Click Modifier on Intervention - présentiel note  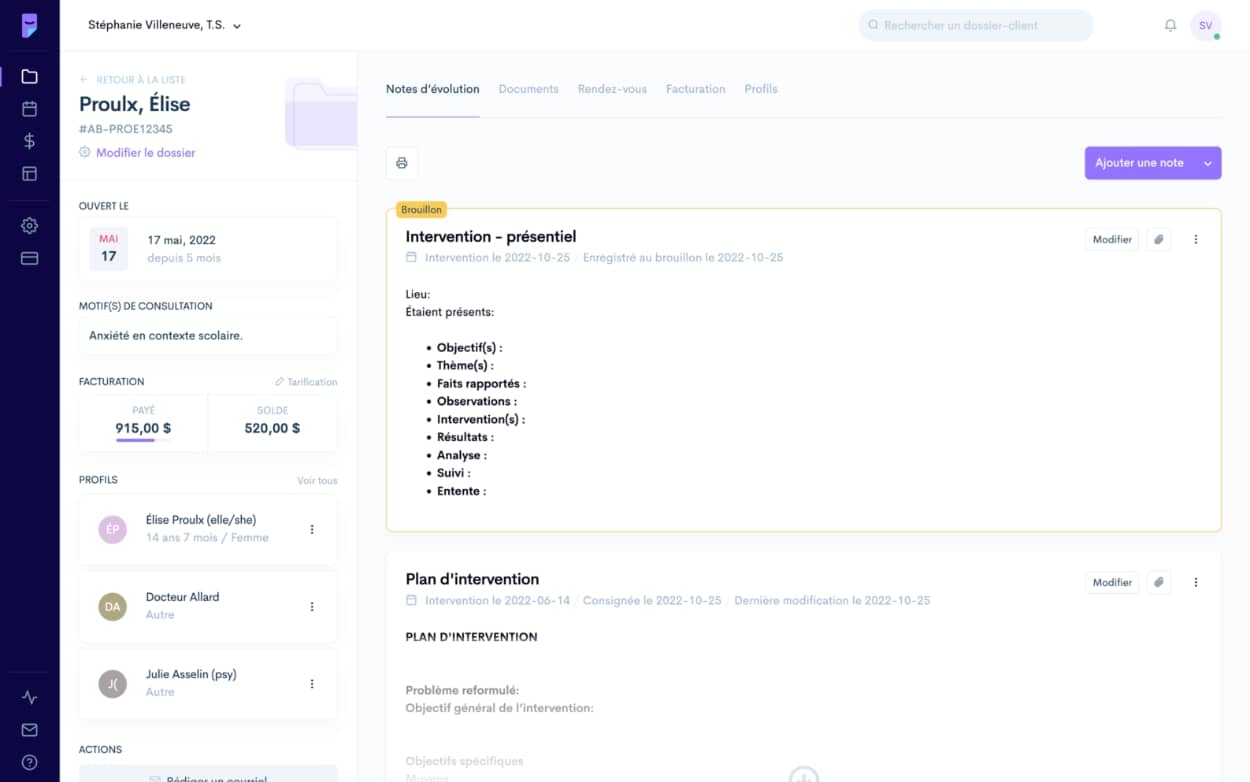(x=1112, y=240)
